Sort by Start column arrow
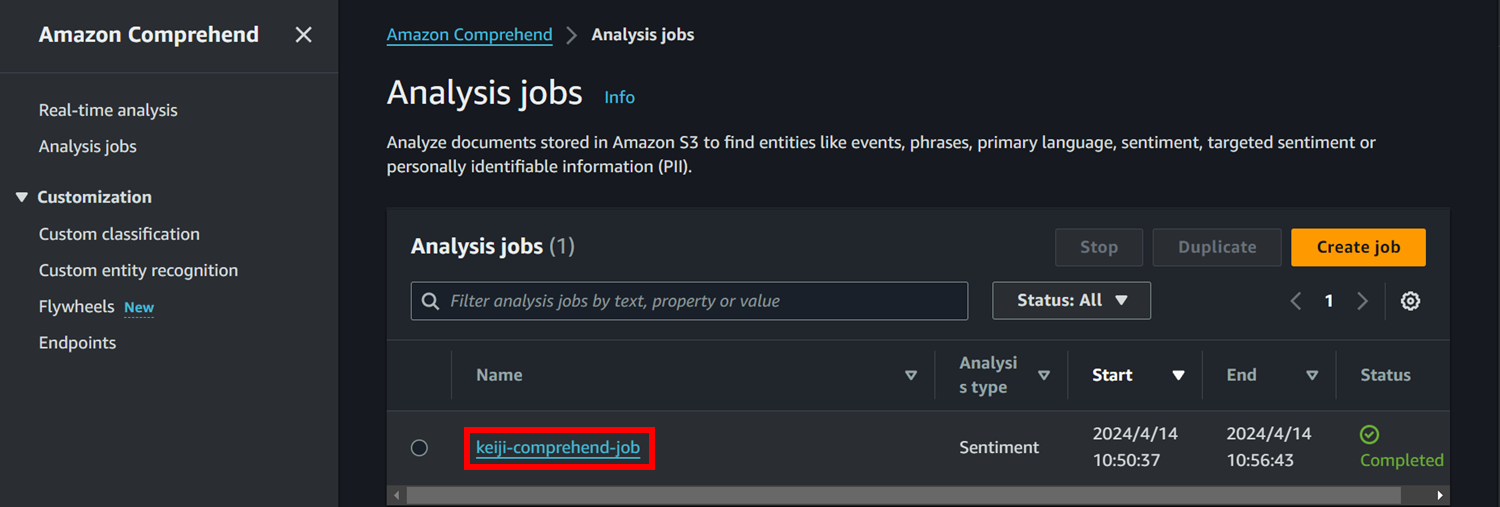 pos(1178,376)
